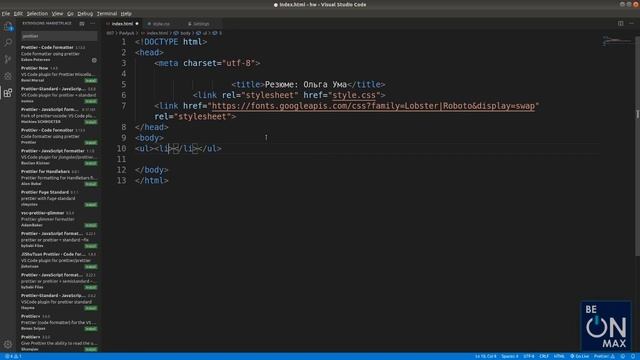This screenshot has width=640, height=360.
Task: Open the Explorer view in activity bar
Action: click(8, 26)
